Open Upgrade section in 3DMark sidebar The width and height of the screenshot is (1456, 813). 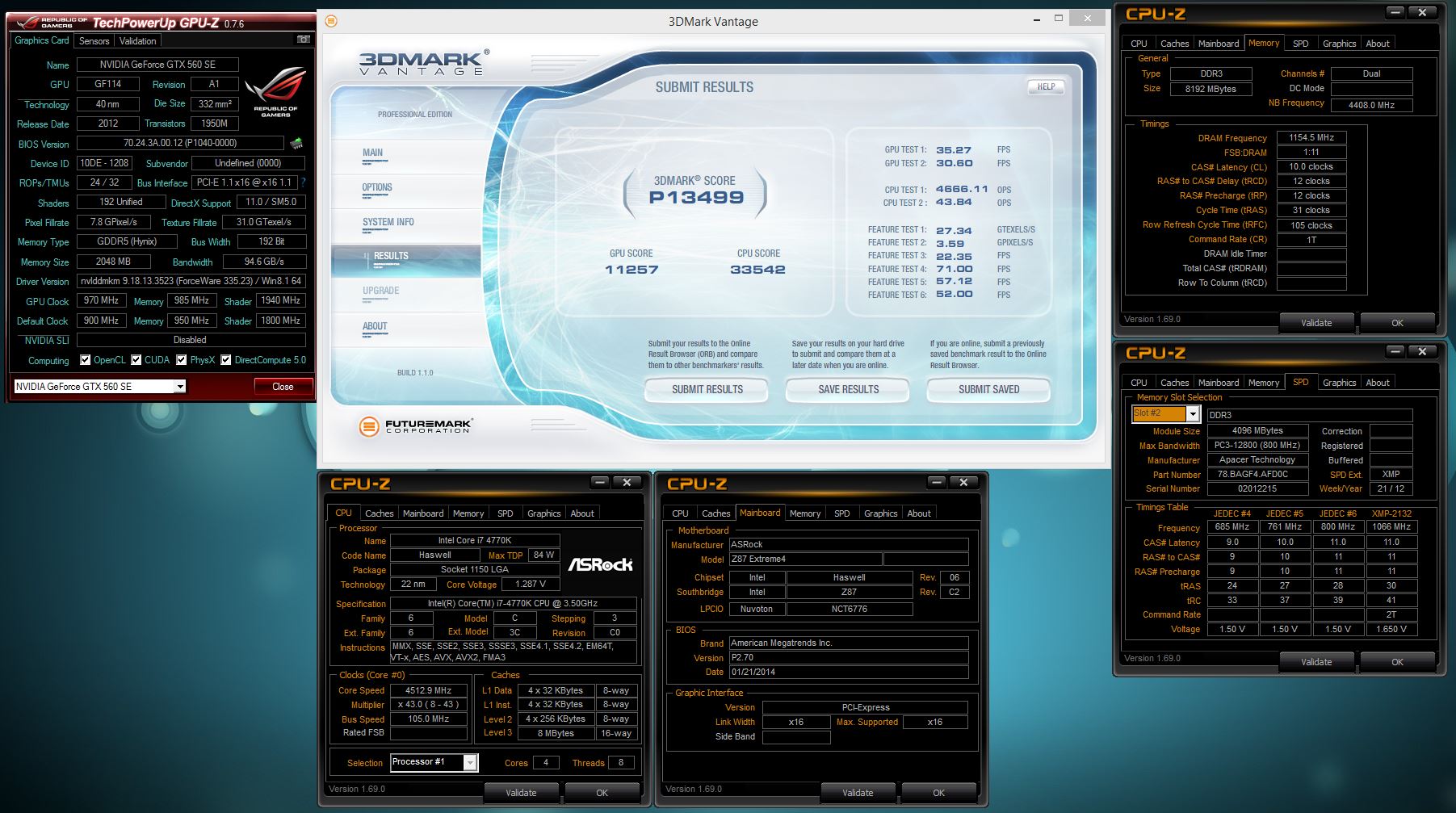click(x=405, y=295)
